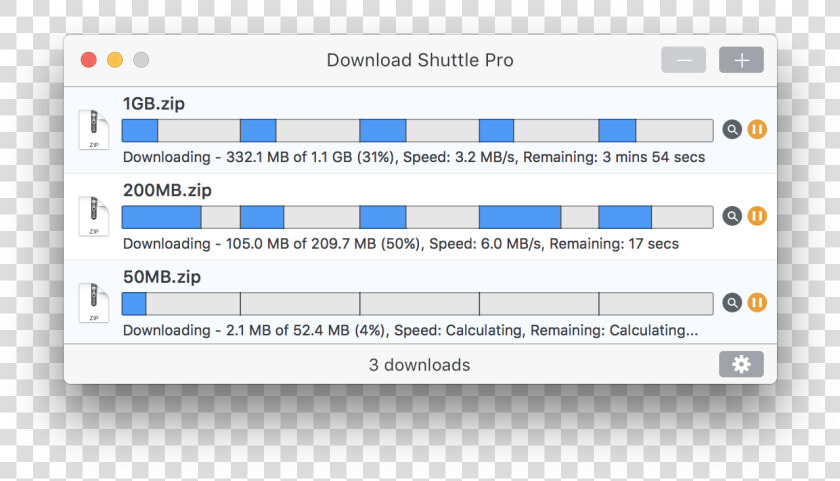Minimize the window with yellow button
Image resolution: width=840 pixels, height=481 pixels.
[115, 60]
